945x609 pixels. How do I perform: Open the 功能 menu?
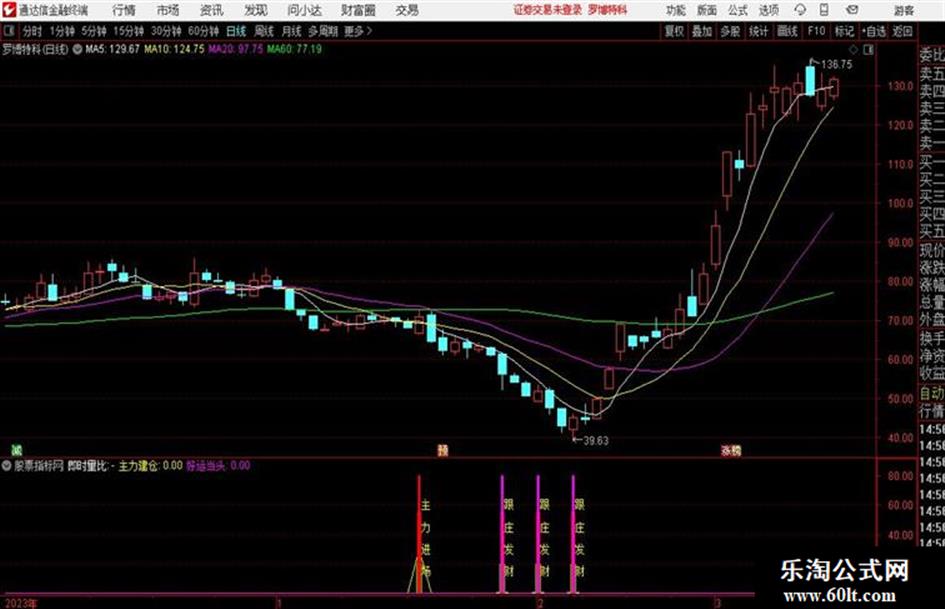[x=676, y=10]
